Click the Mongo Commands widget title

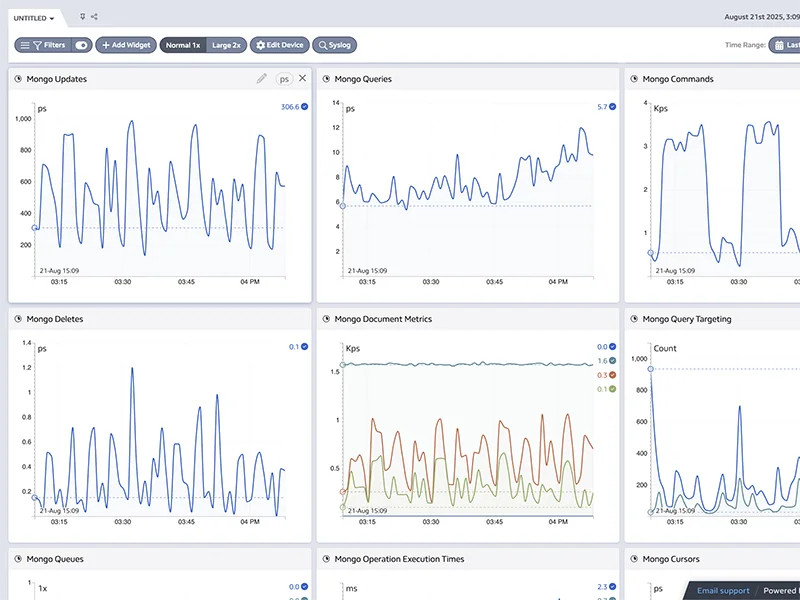[x=678, y=79]
